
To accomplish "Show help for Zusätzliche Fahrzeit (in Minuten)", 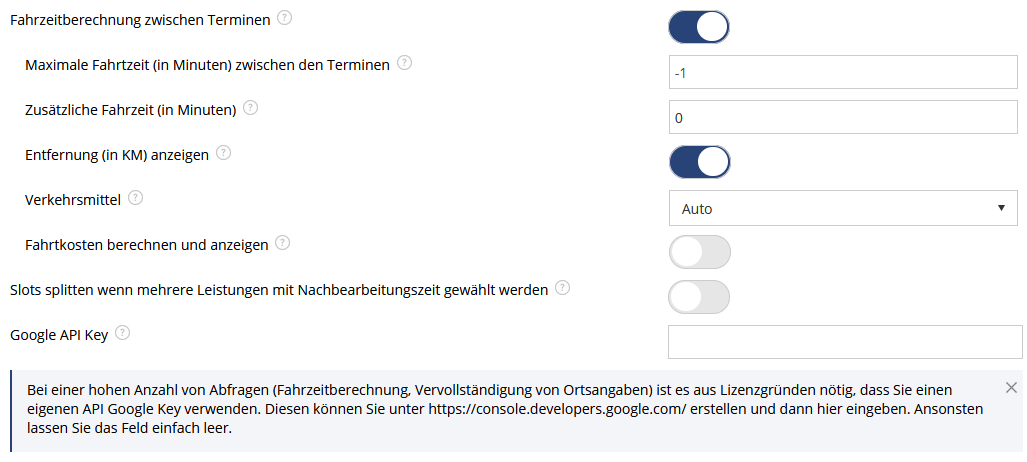I will point(250,107).
